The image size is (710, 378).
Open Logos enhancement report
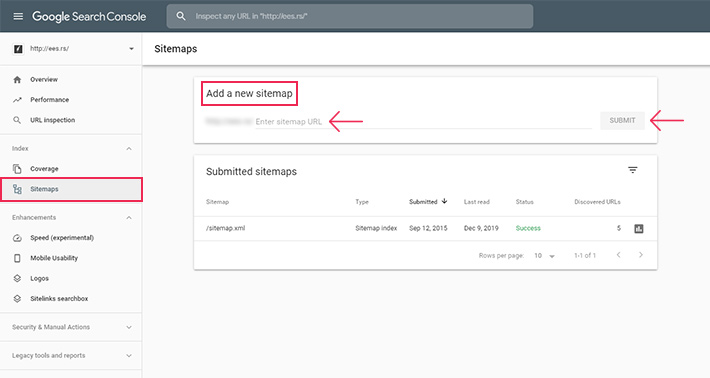(x=39, y=278)
